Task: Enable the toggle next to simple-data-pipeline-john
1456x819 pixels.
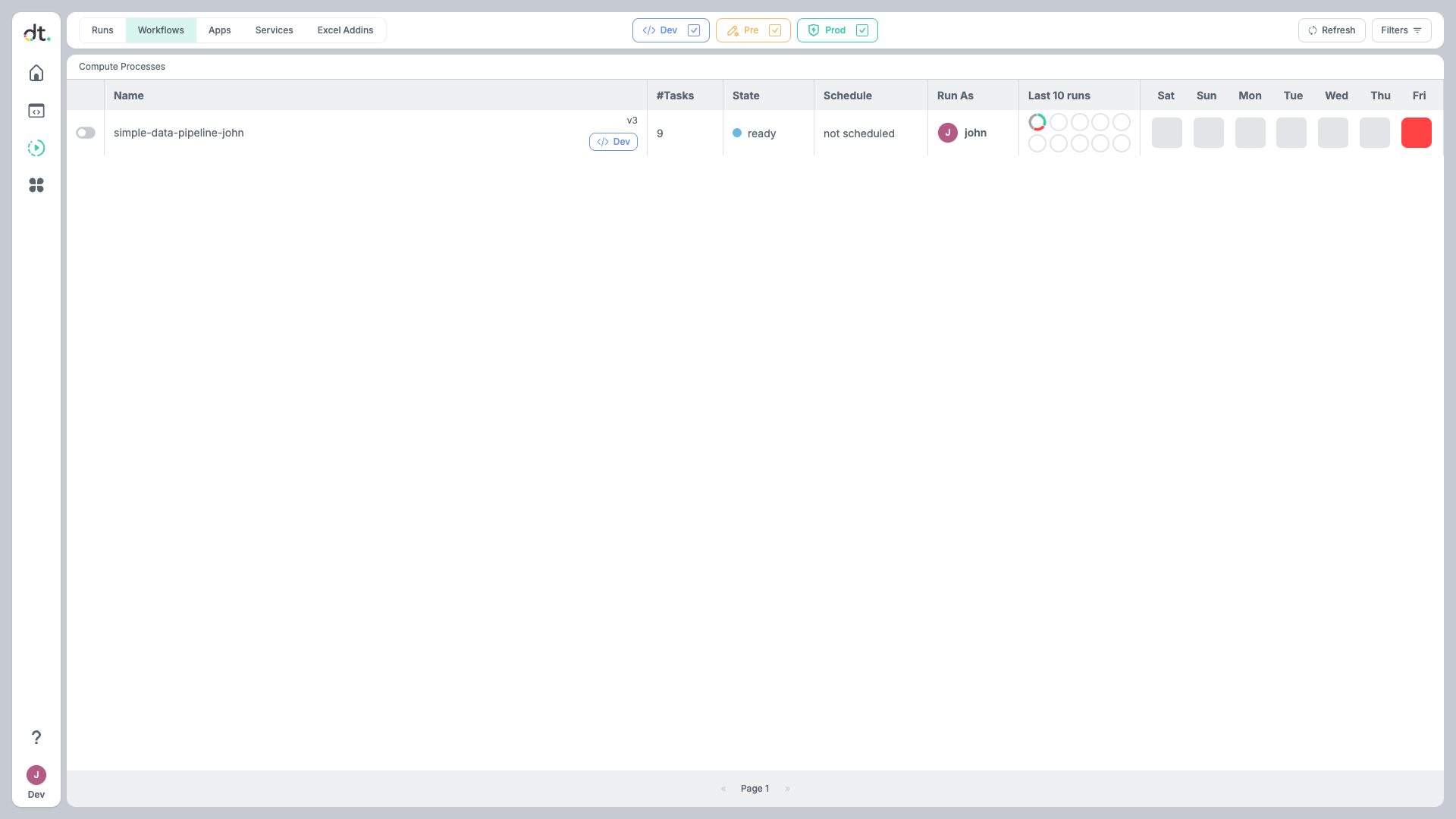Action: tap(85, 133)
